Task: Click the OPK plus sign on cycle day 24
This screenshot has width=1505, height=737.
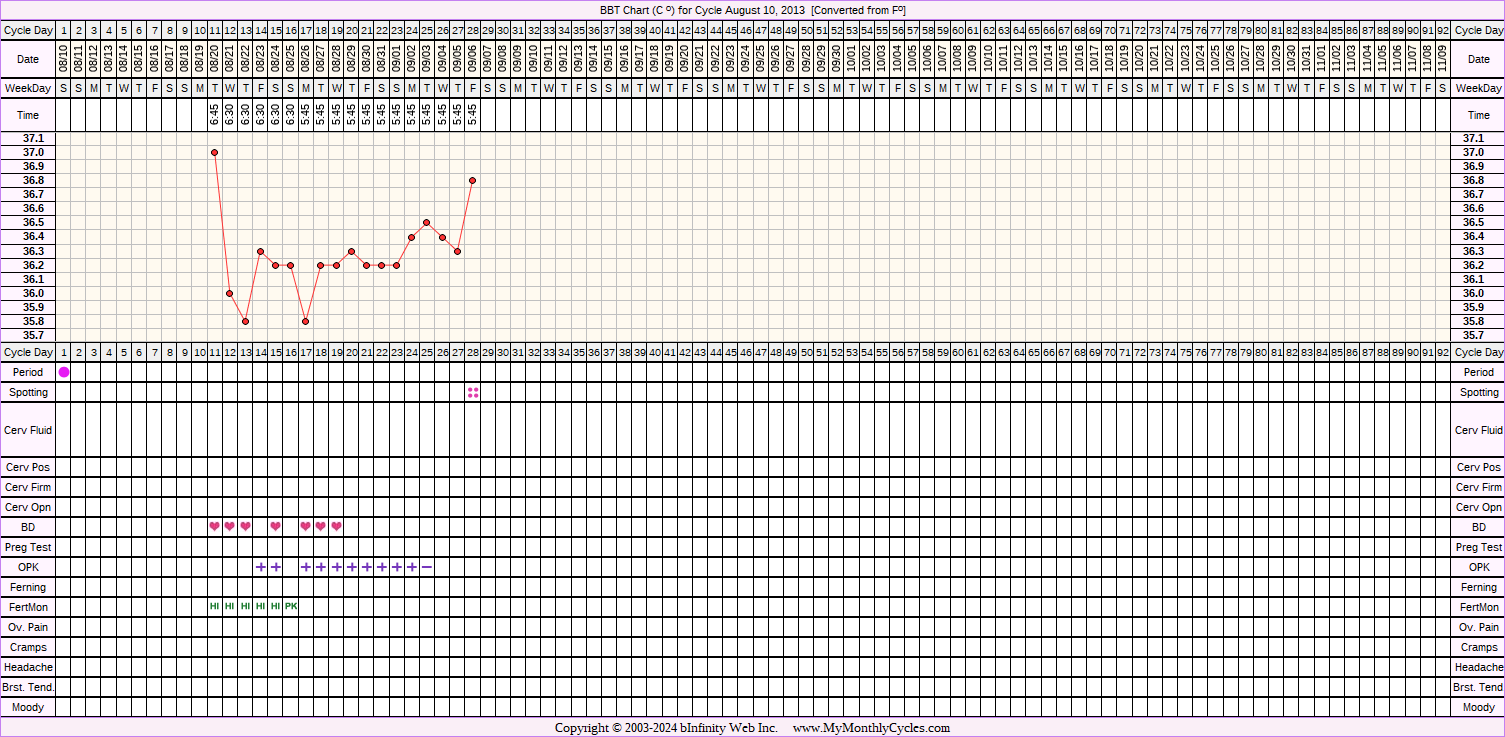Action: pos(412,567)
